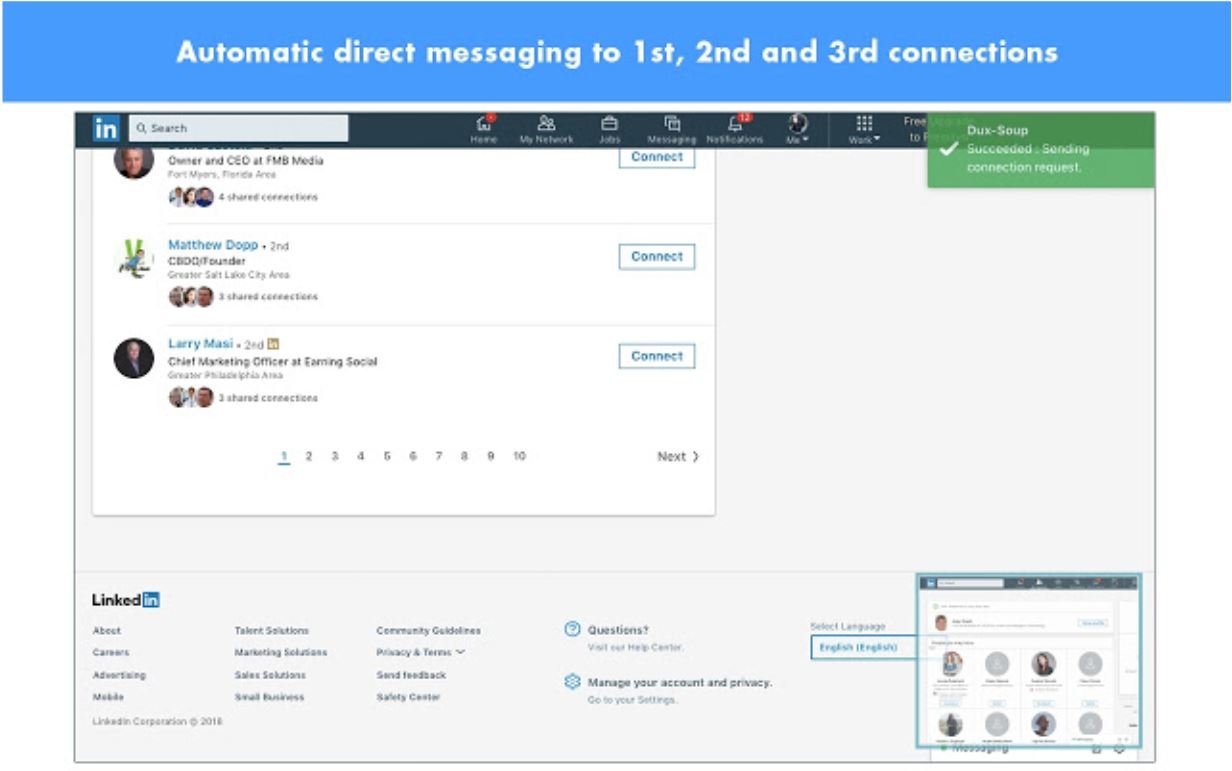1232x771 pixels.
Task: Open Larry Masi's profile name link
Action: coord(200,344)
